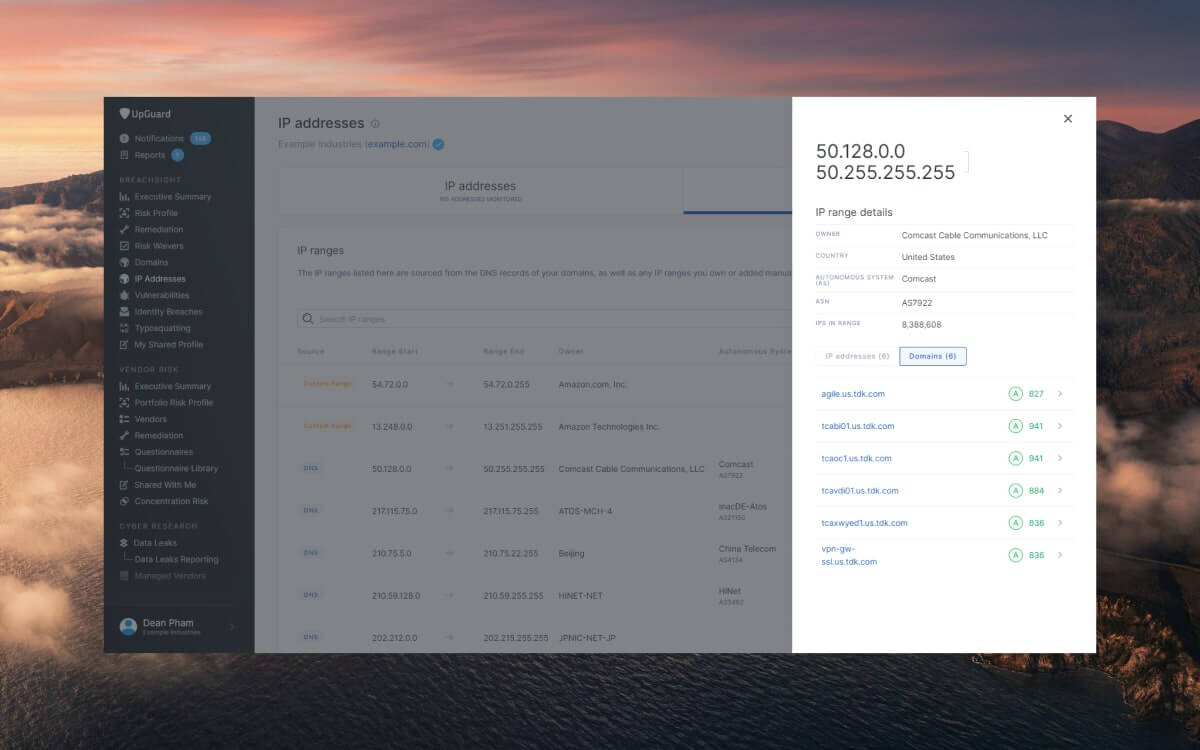Click Dean Pham's profile avatar
The height and width of the screenshot is (750, 1200).
128,626
